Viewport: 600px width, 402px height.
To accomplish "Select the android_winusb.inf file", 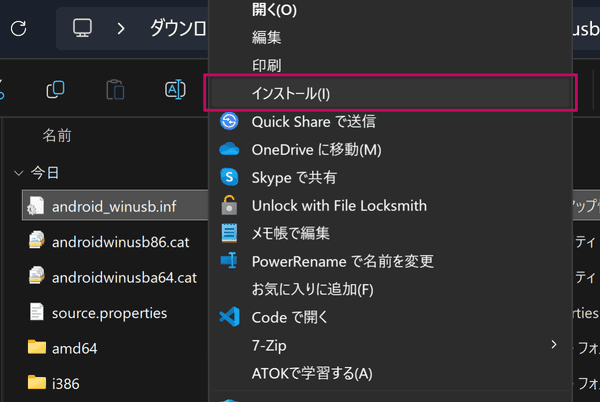I will [x=115, y=207].
